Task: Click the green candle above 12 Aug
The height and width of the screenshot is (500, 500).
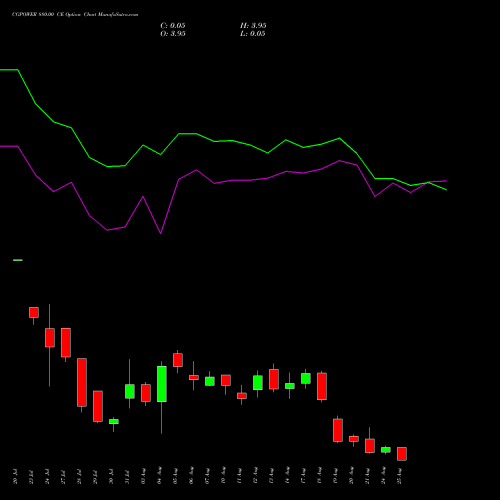Action: [258, 383]
